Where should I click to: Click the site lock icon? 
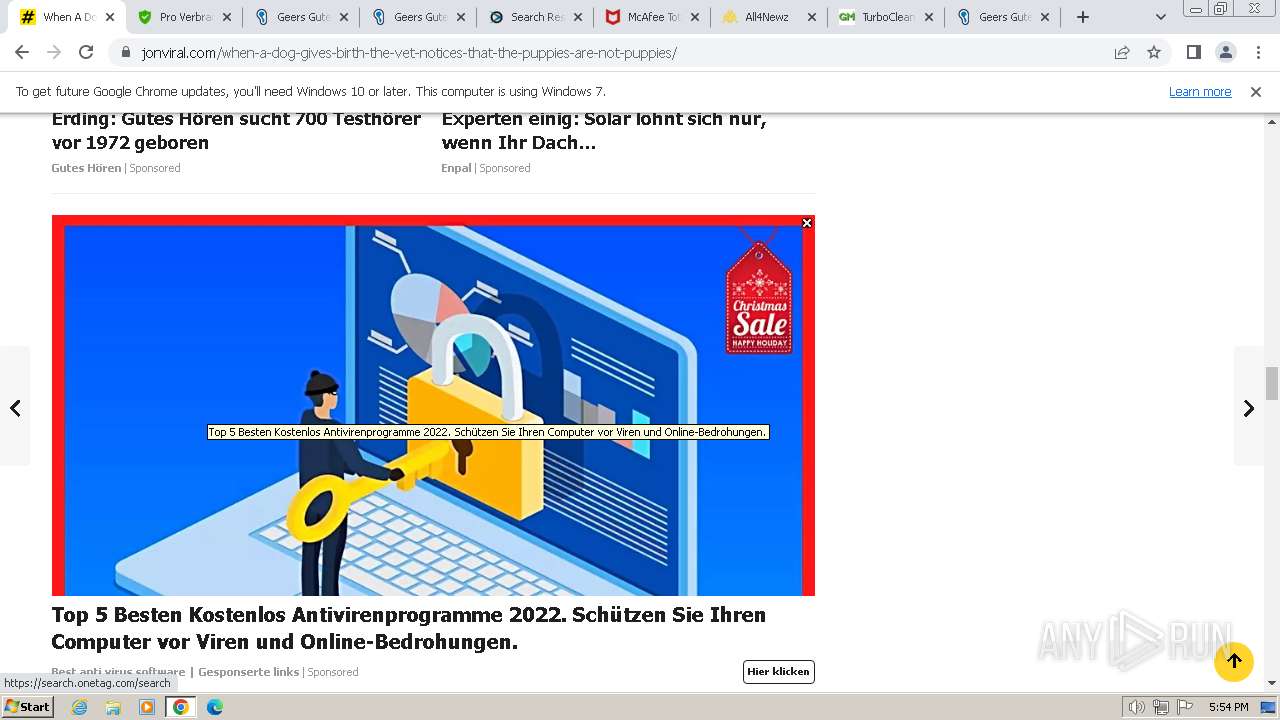click(x=125, y=52)
